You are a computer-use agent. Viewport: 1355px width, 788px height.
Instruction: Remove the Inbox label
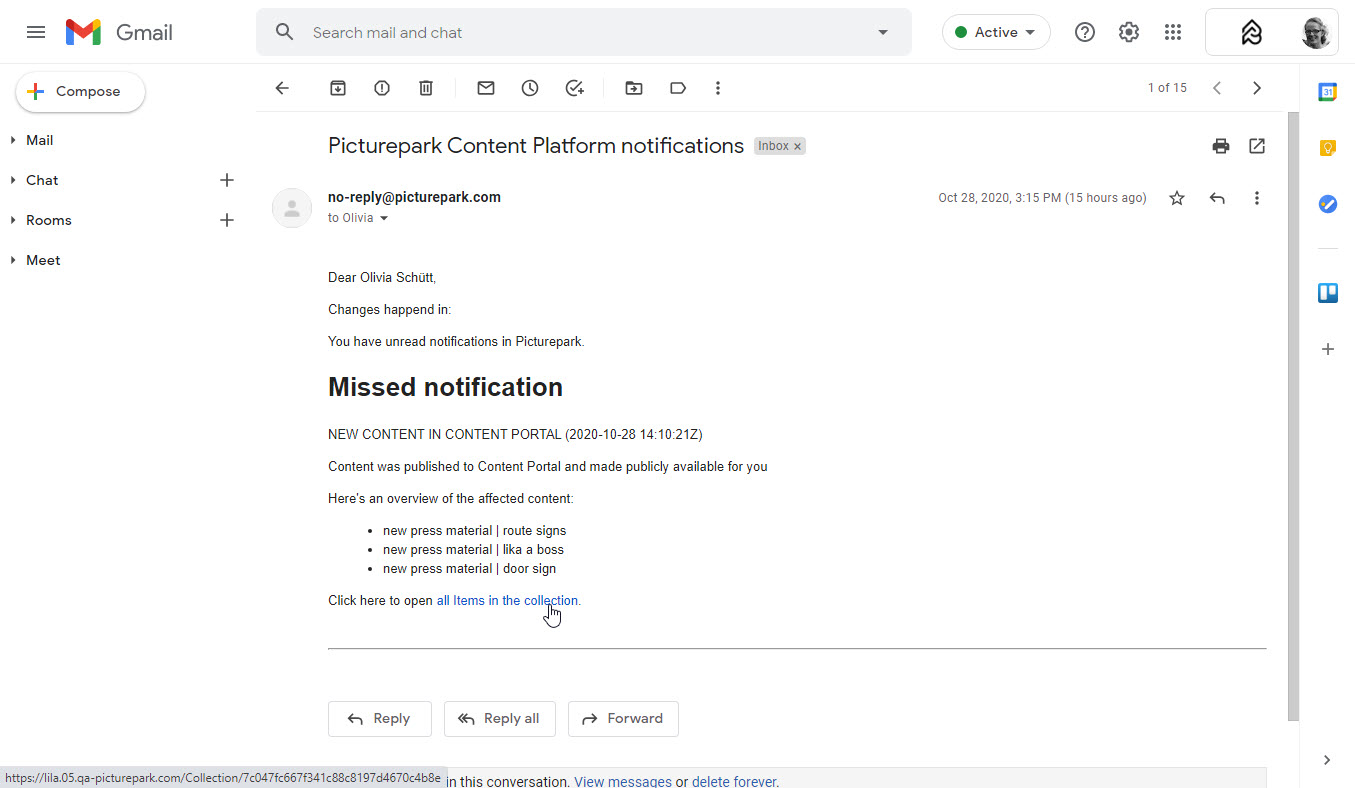pos(798,146)
